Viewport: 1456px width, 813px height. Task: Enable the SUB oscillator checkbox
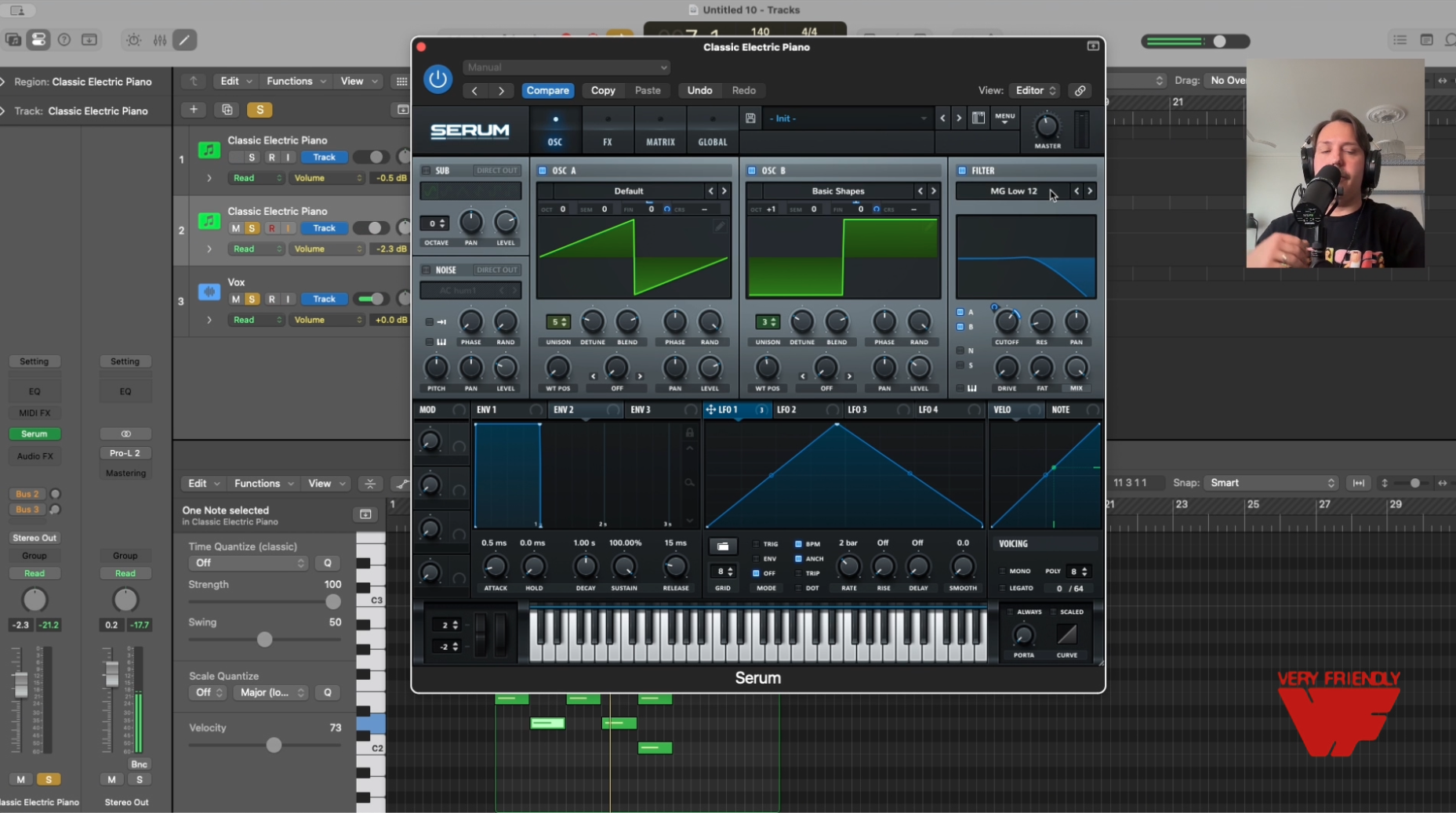[x=426, y=170]
